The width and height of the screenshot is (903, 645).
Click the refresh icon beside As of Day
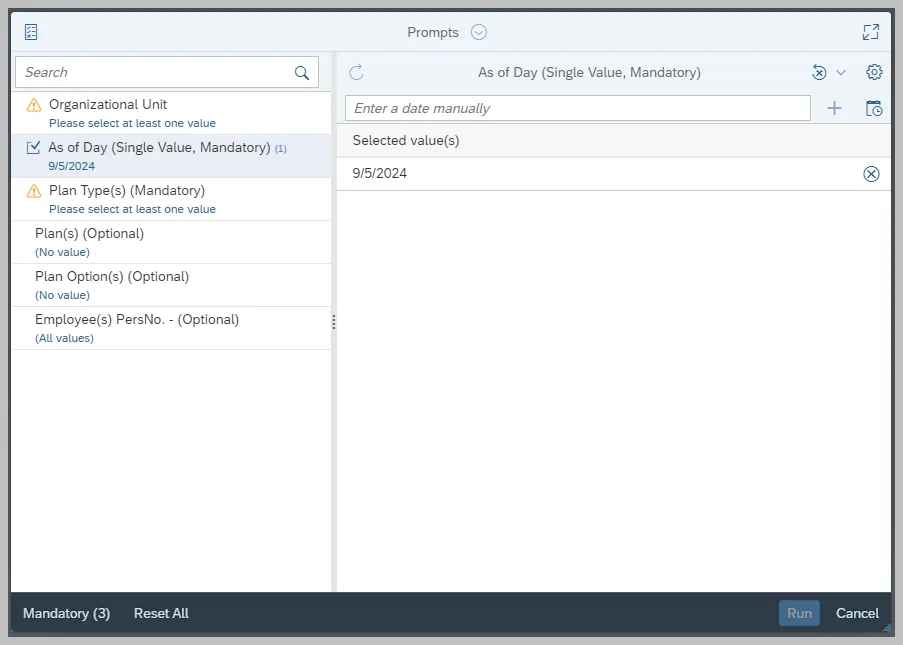pos(356,72)
